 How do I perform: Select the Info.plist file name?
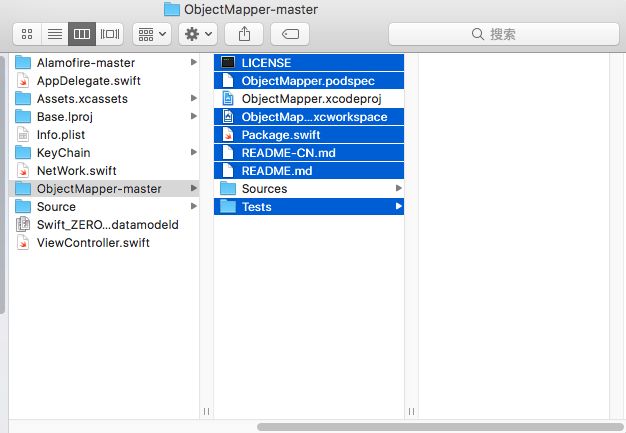coord(61,134)
